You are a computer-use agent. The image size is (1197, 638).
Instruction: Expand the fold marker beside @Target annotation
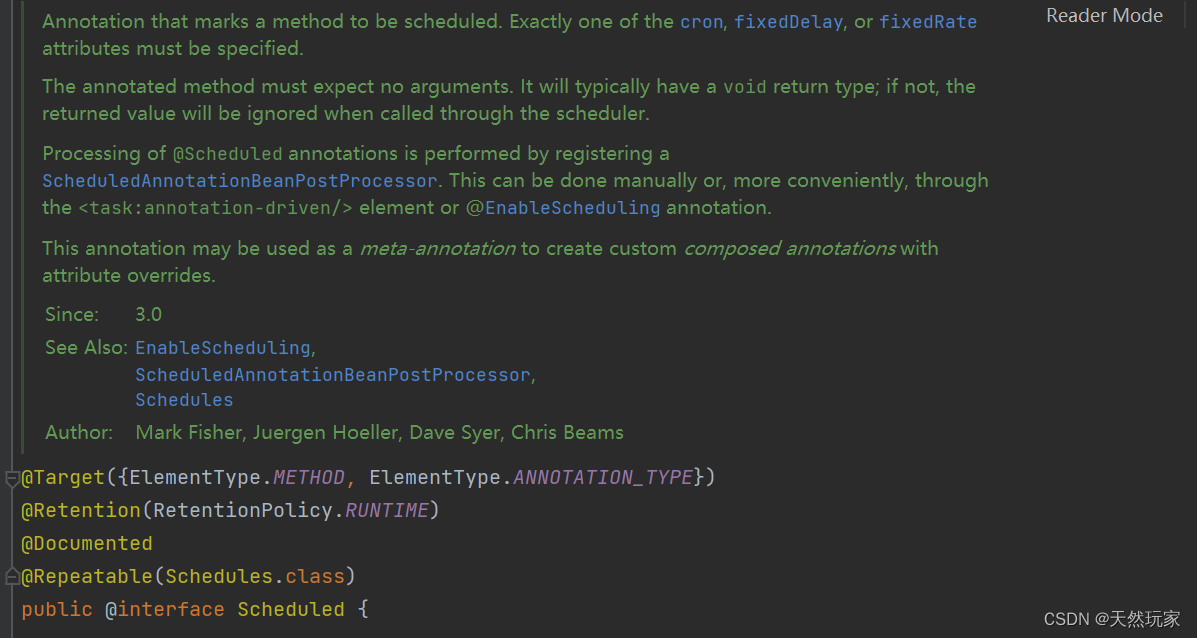[x=10, y=477]
